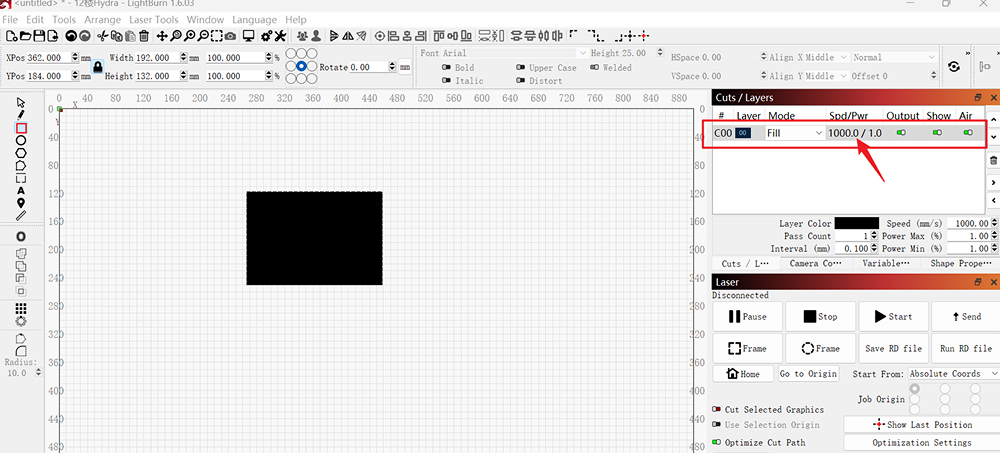Pick the Draw Lines pencil tool
This screenshot has height=453, width=1000.
21,115
